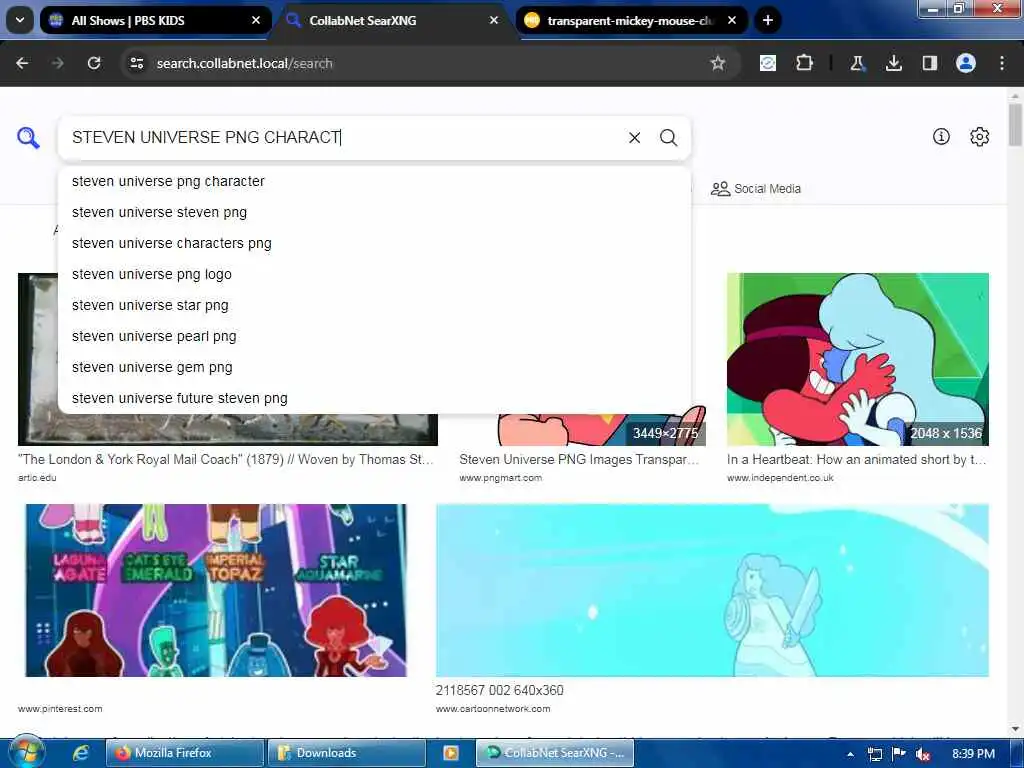Click www.pngmart.com source text
This screenshot has width=1024, height=768.
tap(500, 477)
